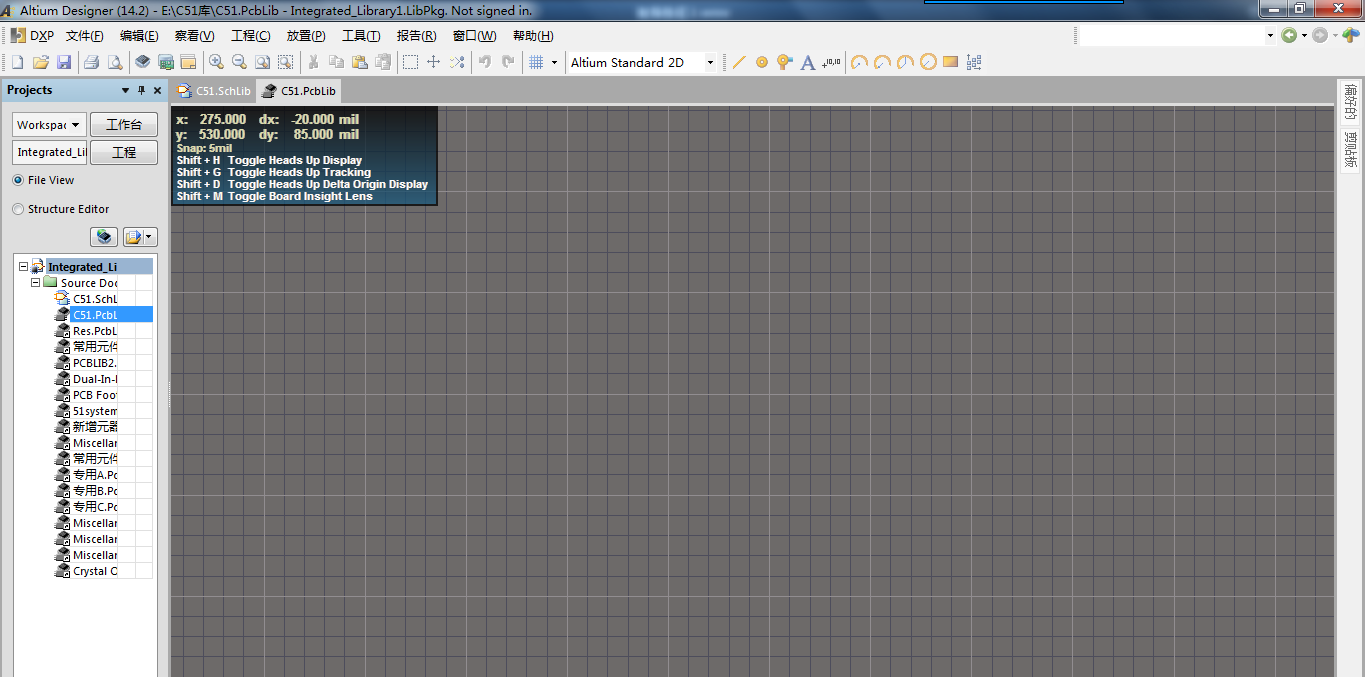Click the print icon
Viewport: 1365px width, 677px height.
coord(91,62)
